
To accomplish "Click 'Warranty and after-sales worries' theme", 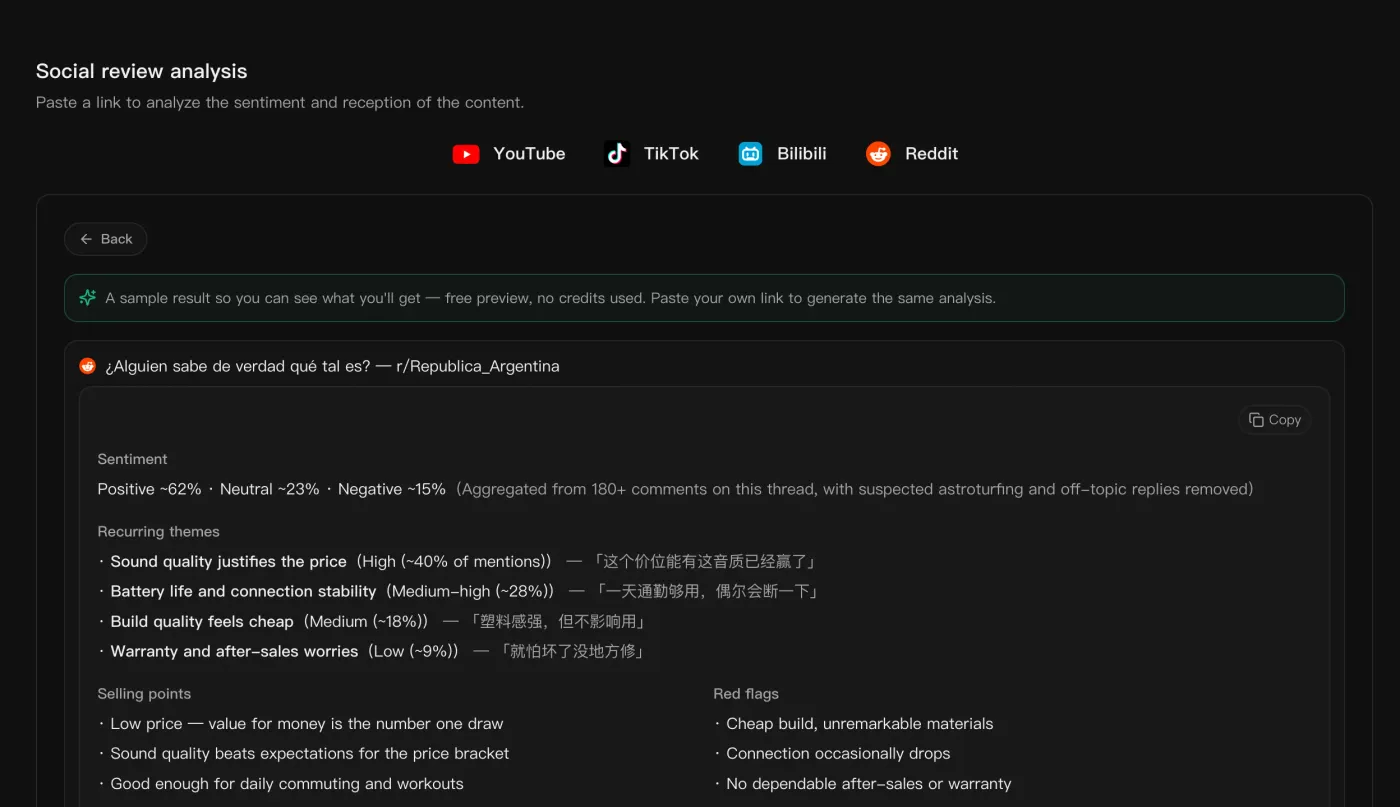I will pos(234,651).
